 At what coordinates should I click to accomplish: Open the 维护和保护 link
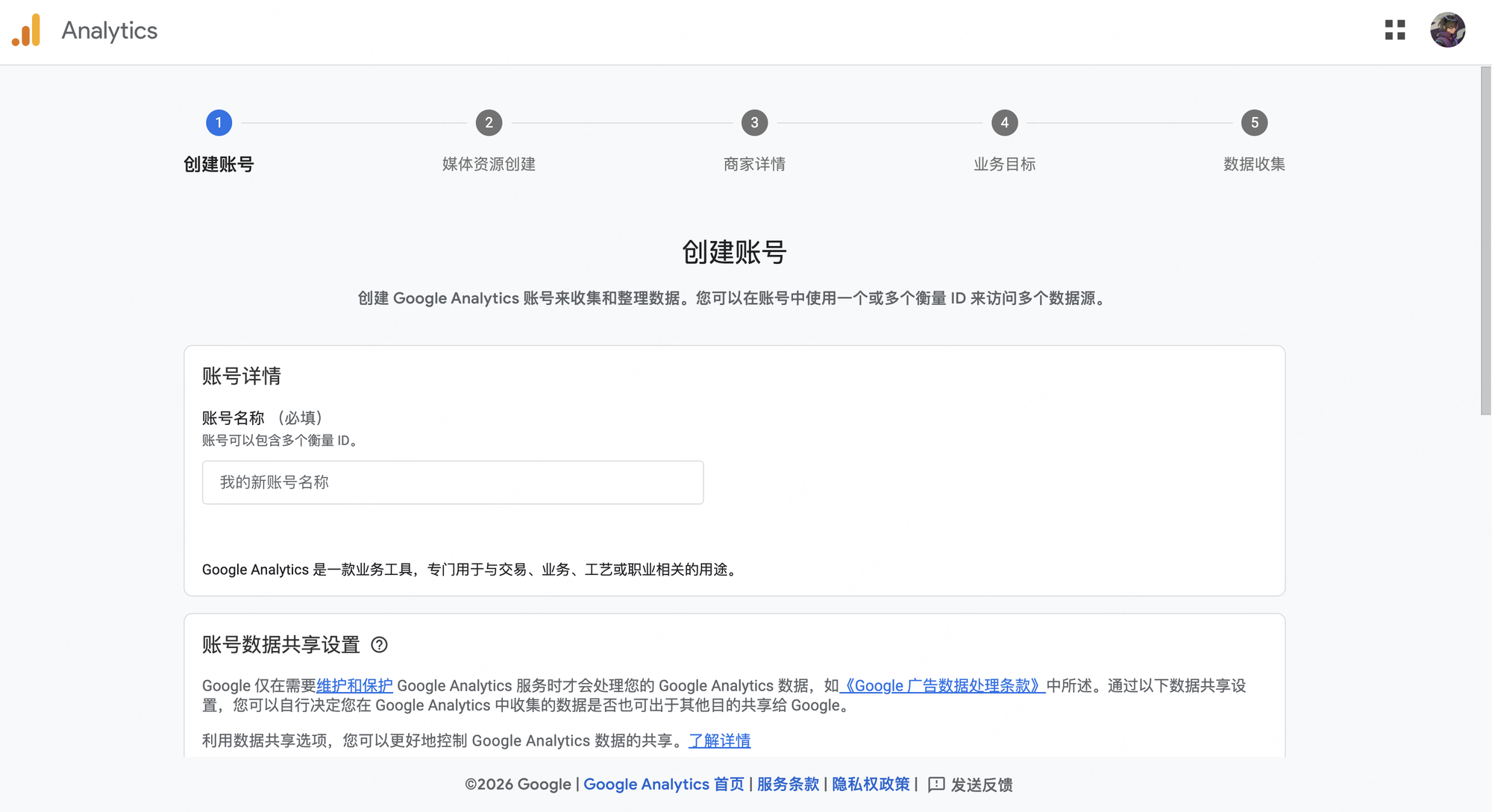(354, 685)
